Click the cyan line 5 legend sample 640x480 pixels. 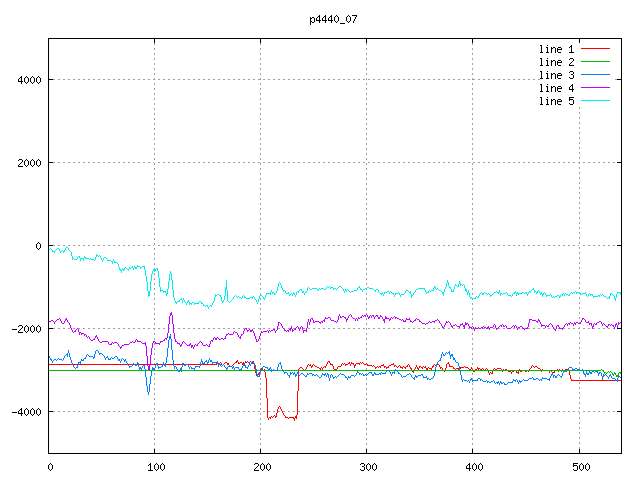595,100
